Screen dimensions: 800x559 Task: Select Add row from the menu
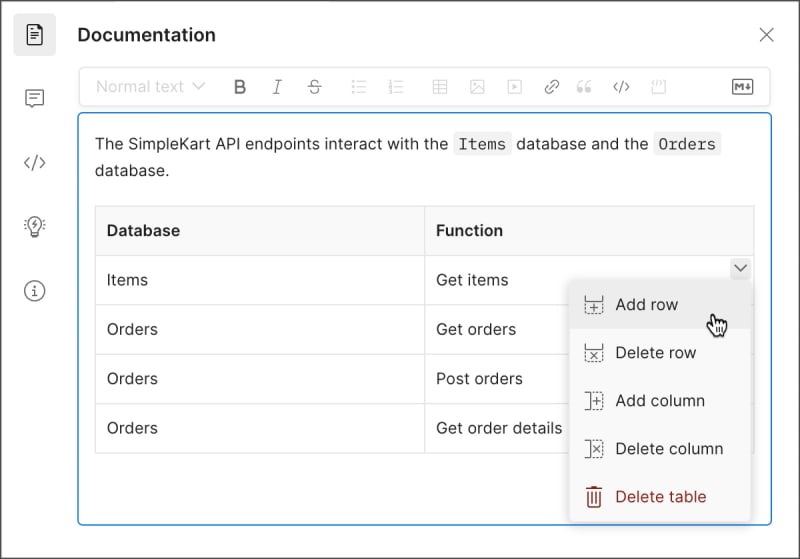(646, 305)
